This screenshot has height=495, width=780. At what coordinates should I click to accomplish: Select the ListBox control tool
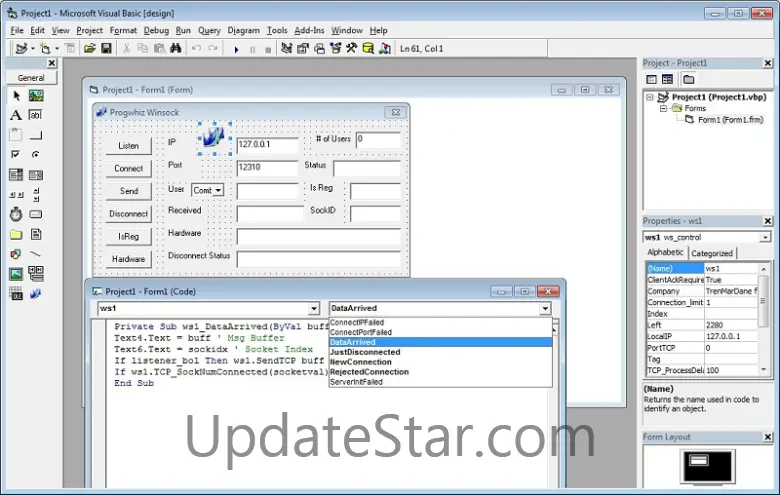coord(36,175)
